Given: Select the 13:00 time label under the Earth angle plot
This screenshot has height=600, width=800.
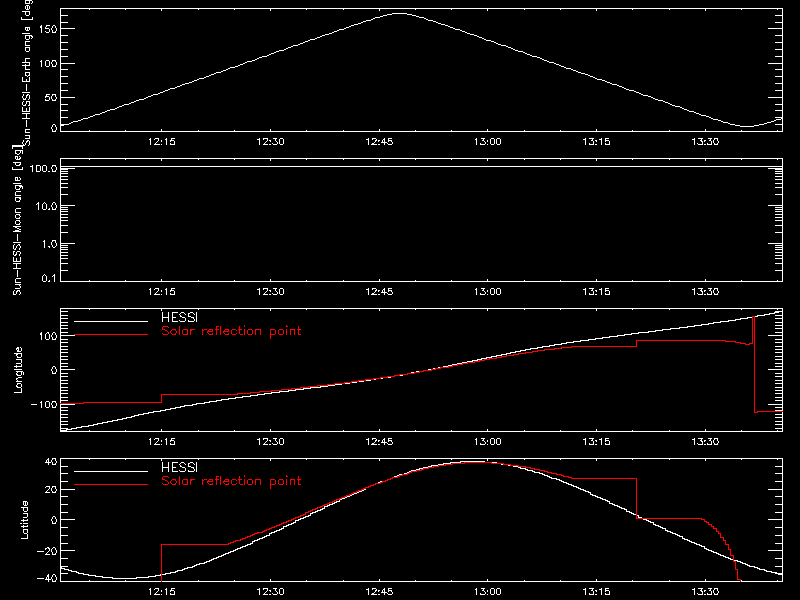Looking at the screenshot, I should click(x=488, y=141).
